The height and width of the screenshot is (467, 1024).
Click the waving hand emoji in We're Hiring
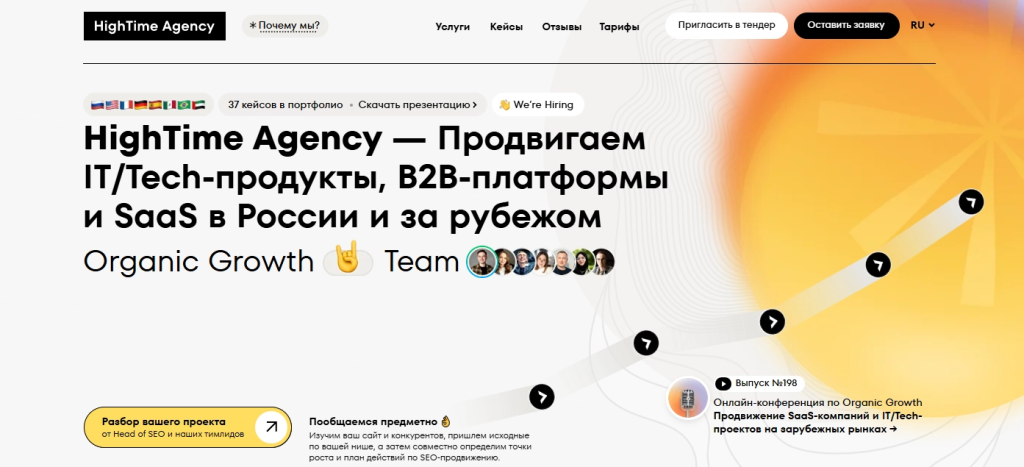click(x=504, y=105)
